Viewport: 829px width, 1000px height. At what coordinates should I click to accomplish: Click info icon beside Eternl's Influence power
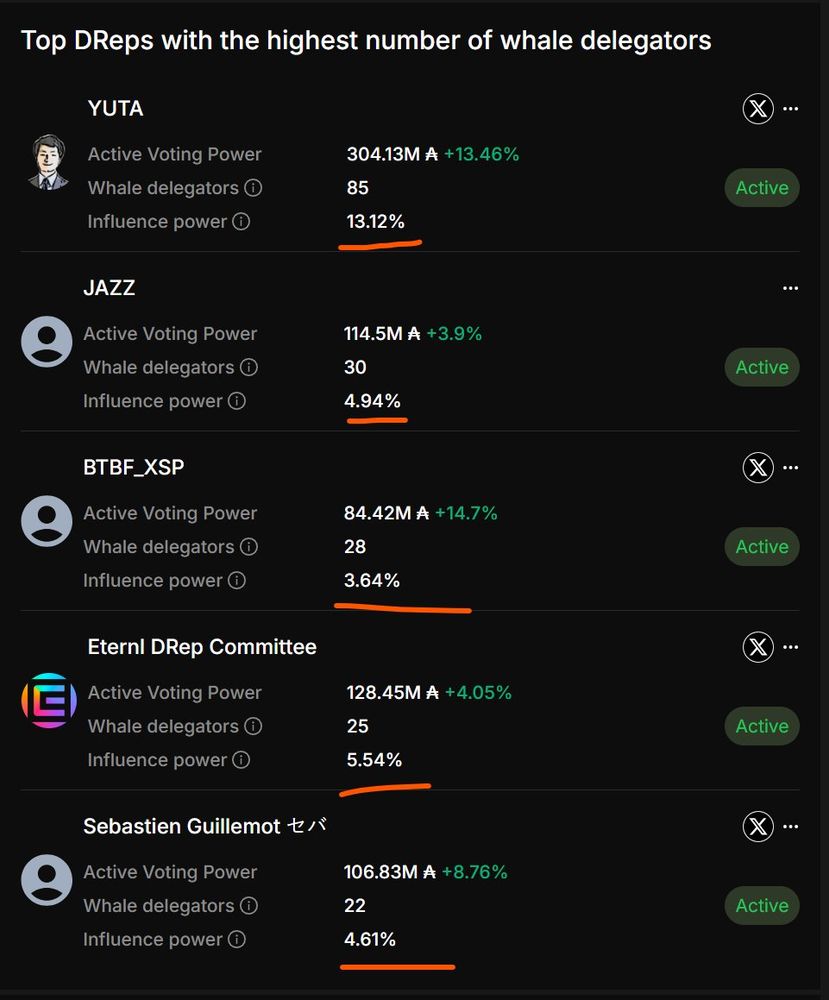point(241,760)
